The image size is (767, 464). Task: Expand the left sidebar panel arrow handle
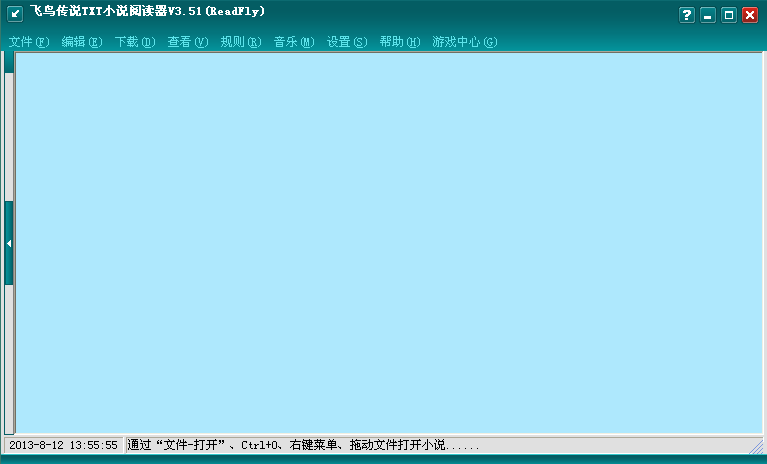point(9,243)
